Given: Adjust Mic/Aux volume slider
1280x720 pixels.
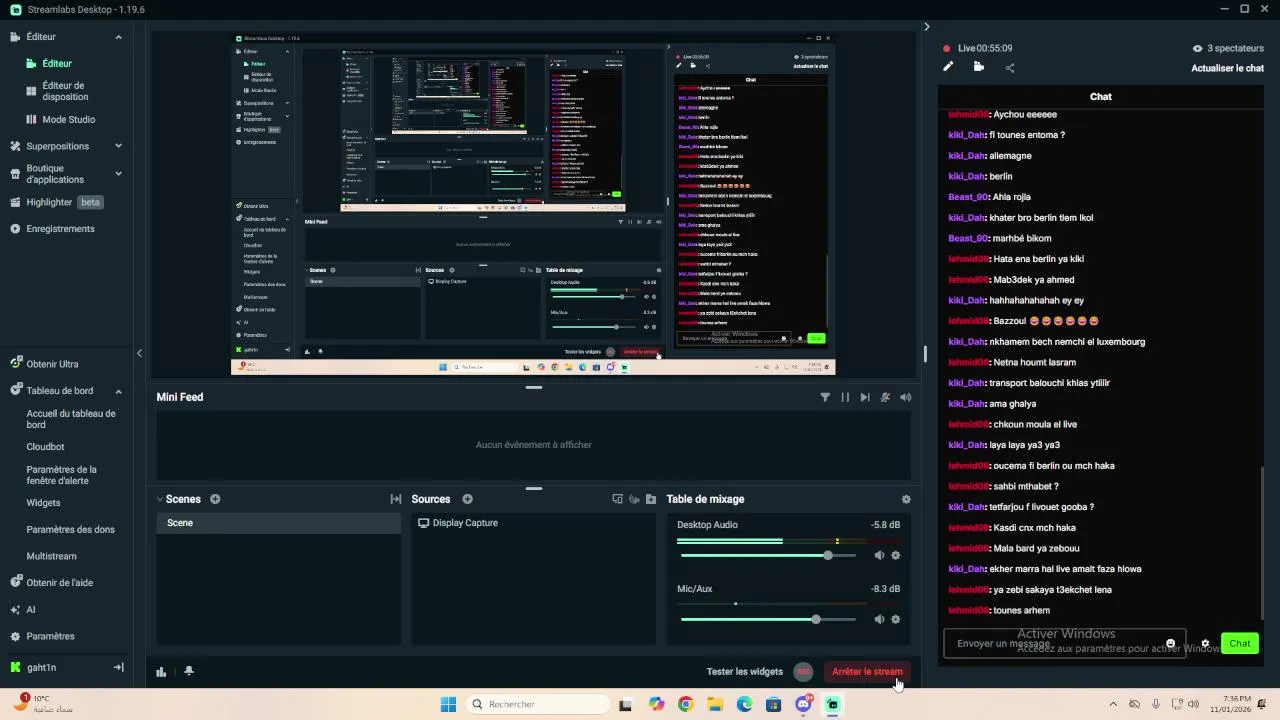Looking at the screenshot, I should click(768, 619).
